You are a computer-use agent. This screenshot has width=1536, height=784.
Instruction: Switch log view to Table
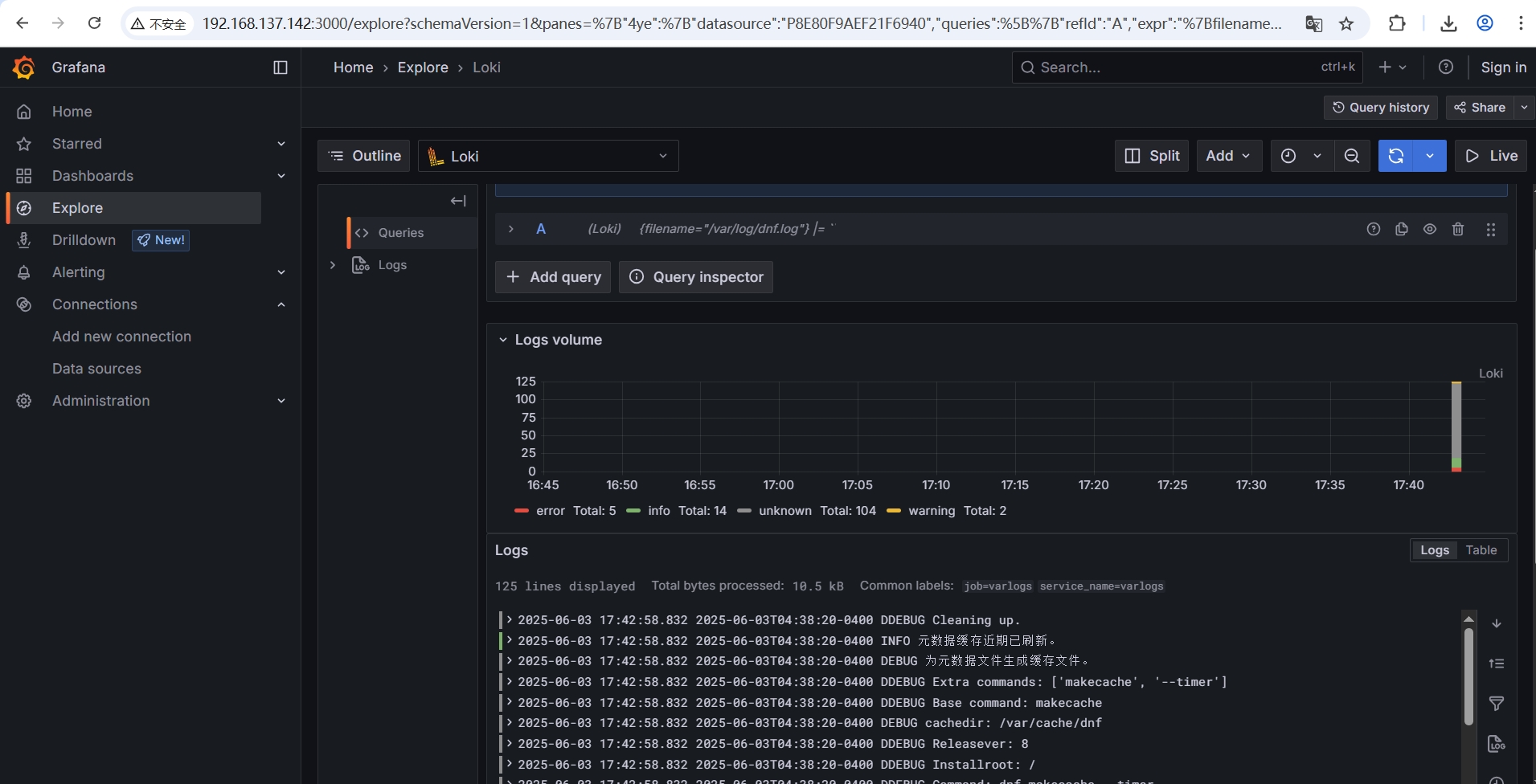1481,550
